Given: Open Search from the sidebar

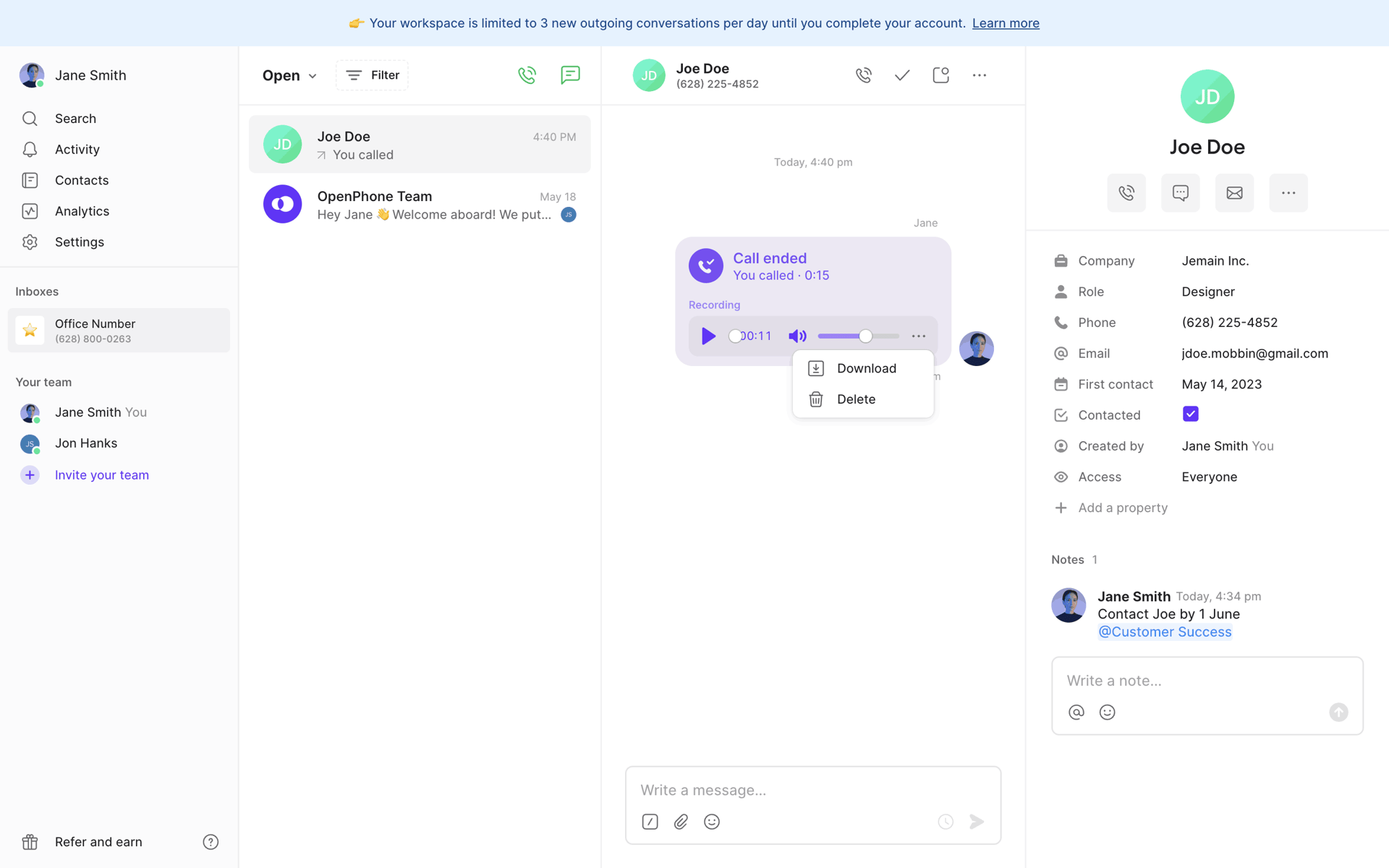Looking at the screenshot, I should click(75, 118).
